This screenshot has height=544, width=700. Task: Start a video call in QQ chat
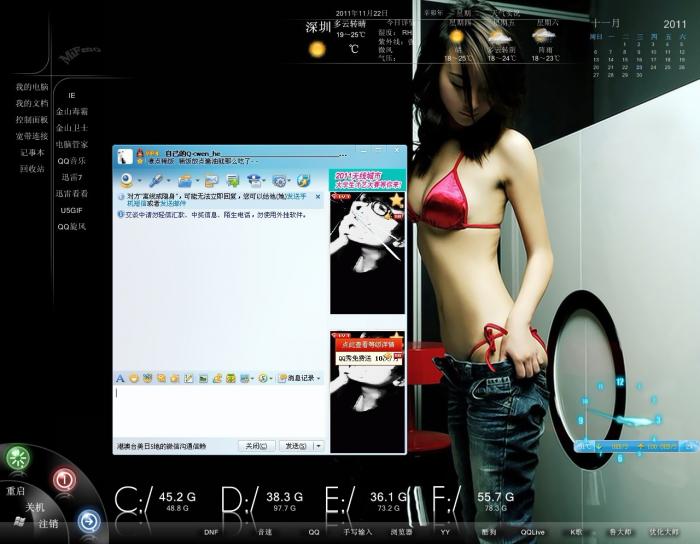click(x=127, y=180)
